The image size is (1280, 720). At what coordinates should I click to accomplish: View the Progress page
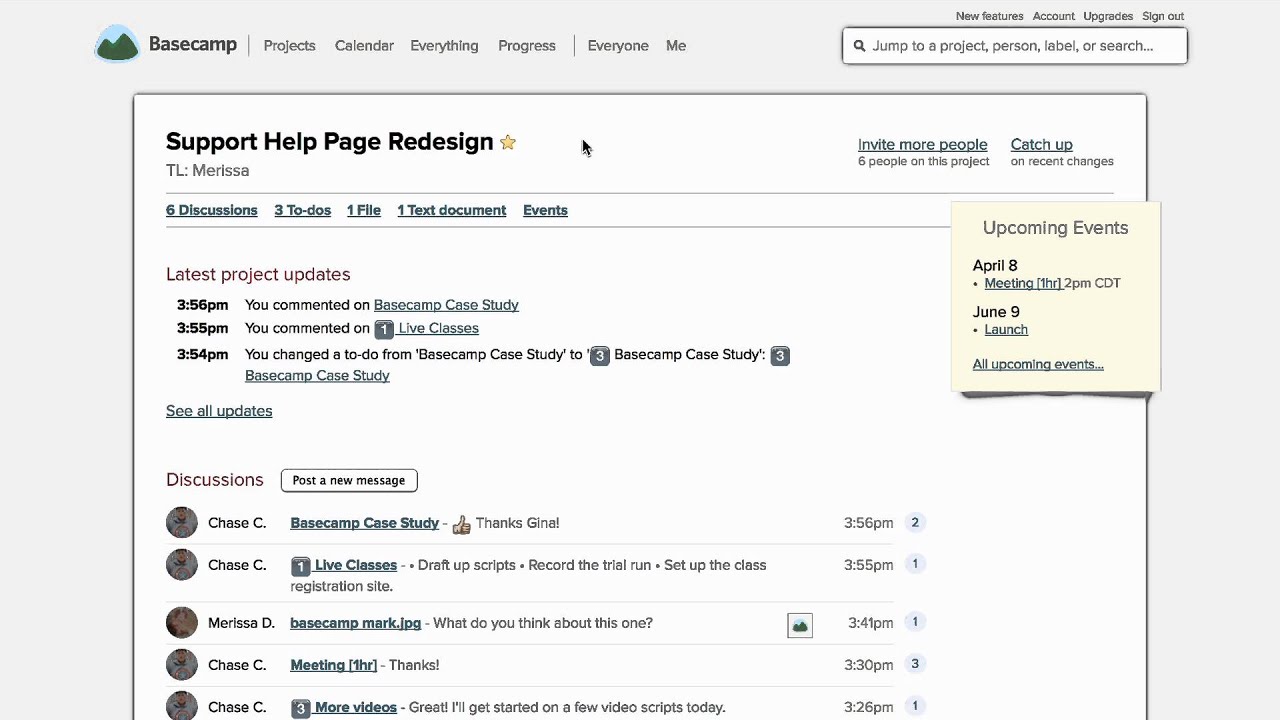click(x=527, y=46)
